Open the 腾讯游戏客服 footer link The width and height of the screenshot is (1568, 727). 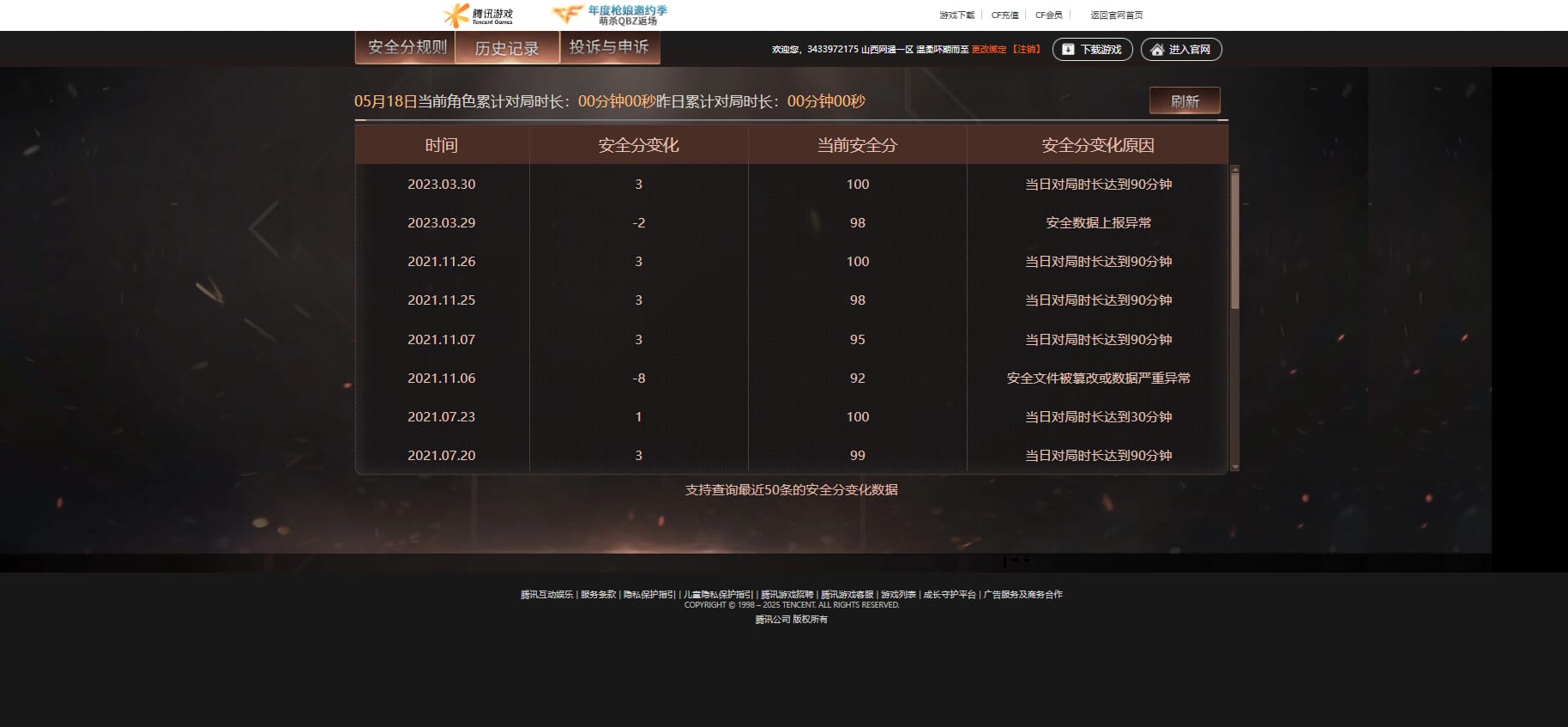(847, 595)
